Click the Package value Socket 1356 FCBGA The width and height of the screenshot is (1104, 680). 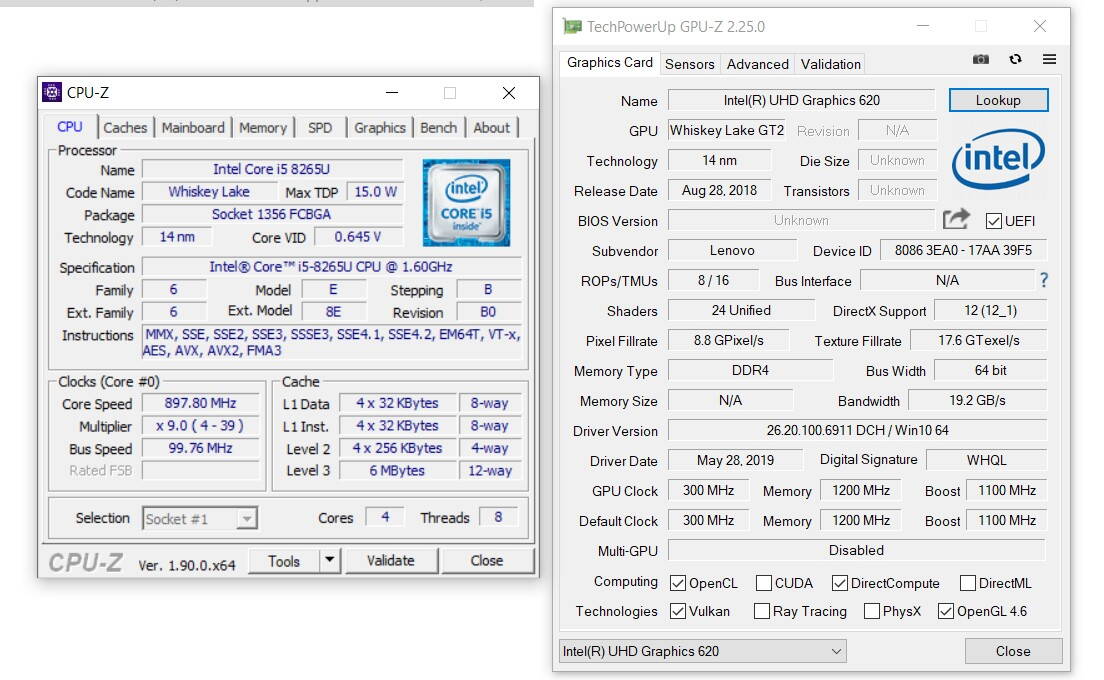coord(272,214)
